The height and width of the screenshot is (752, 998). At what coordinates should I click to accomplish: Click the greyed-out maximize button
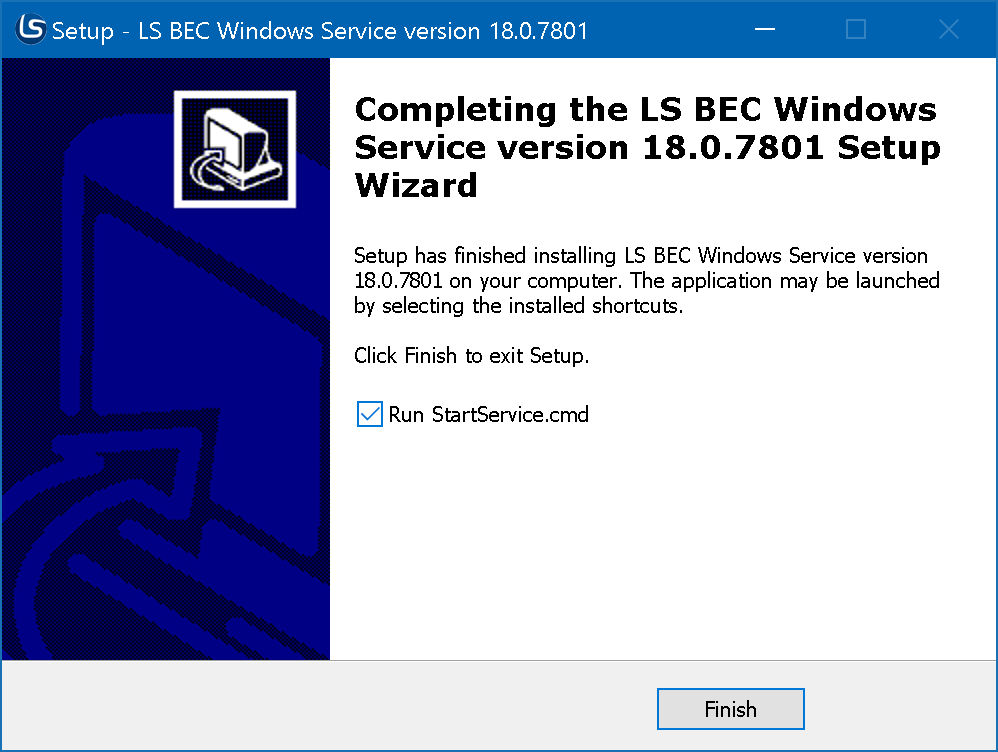(856, 30)
